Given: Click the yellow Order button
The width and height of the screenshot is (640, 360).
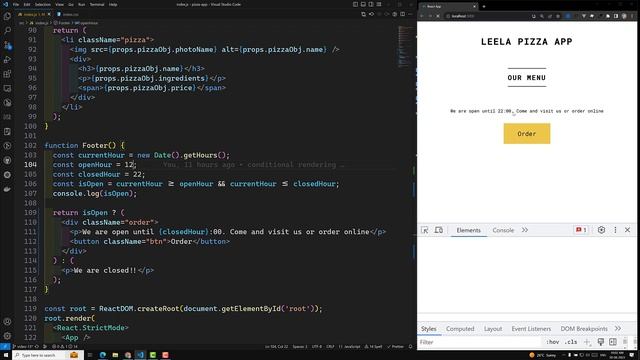Looking at the screenshot, I should pyautogui.click(x=527, y=133).
